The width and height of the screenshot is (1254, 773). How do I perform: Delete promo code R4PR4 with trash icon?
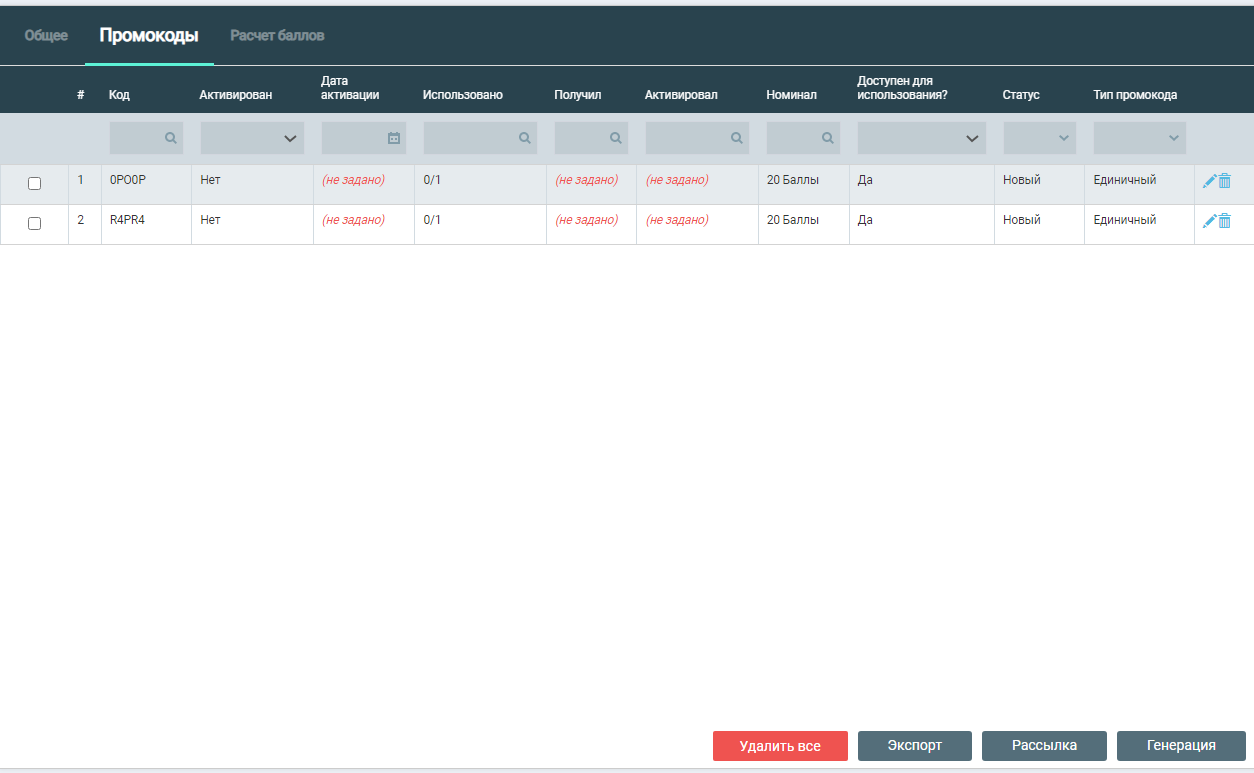pyautogui.click(x=1224, y=221)
